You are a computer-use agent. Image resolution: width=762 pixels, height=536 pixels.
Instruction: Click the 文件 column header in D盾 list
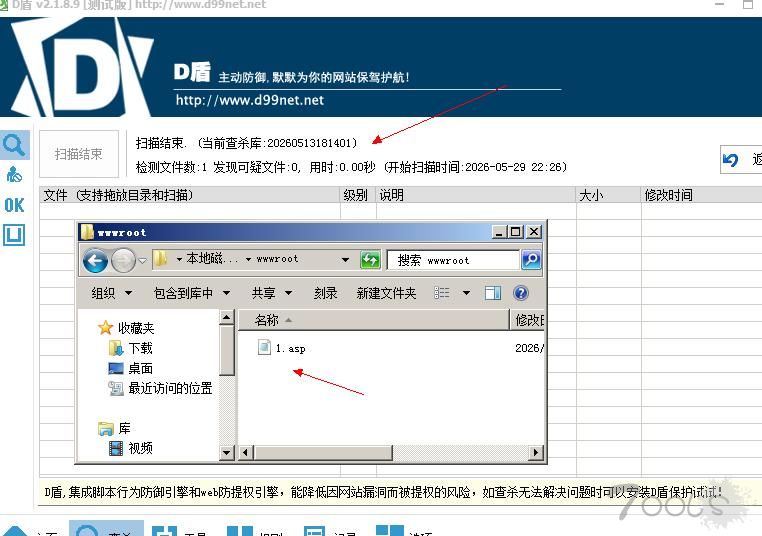tap(190, 195)
